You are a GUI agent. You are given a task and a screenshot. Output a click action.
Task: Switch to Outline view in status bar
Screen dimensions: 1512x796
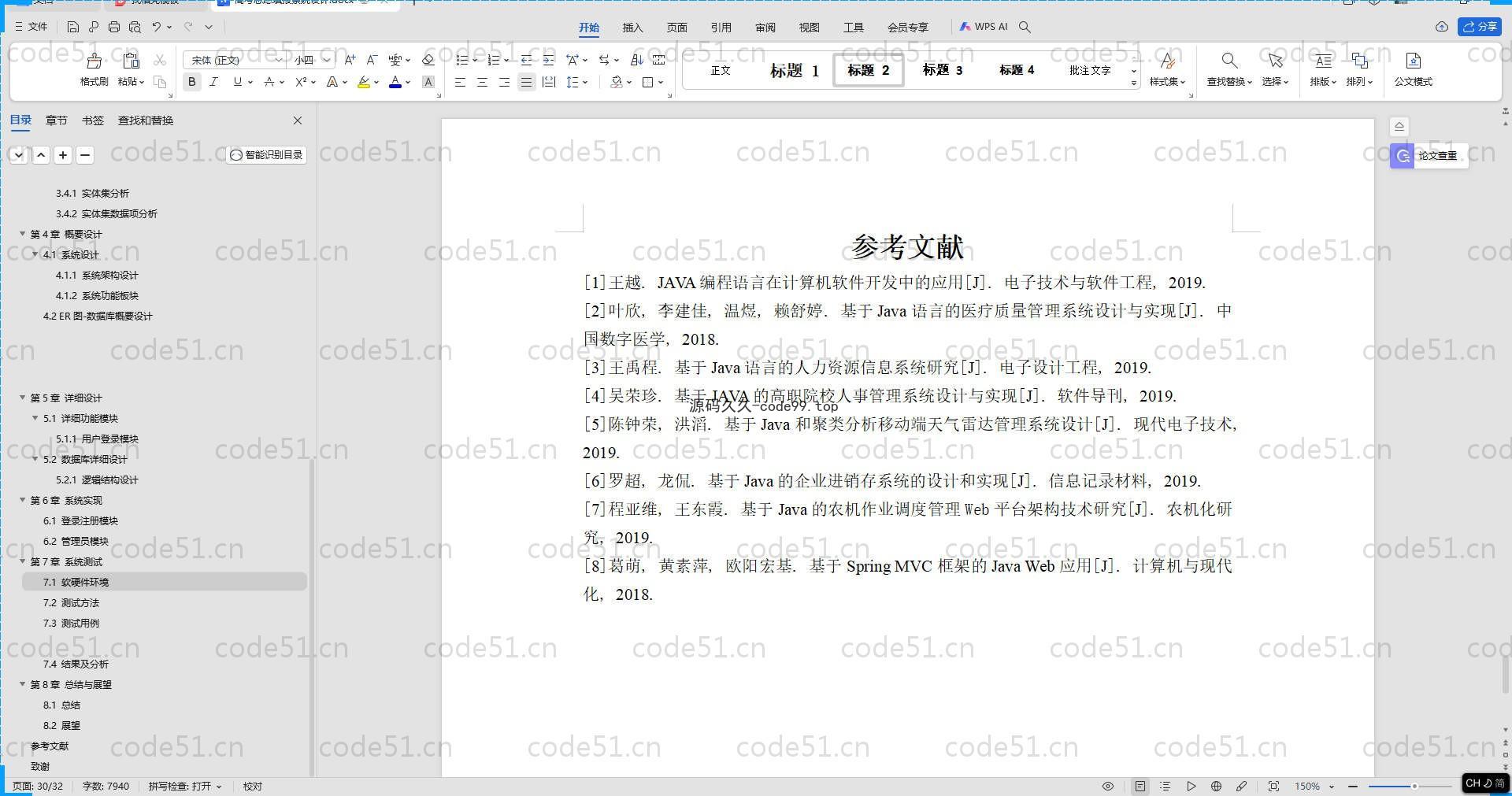[x=1165, y=786]
